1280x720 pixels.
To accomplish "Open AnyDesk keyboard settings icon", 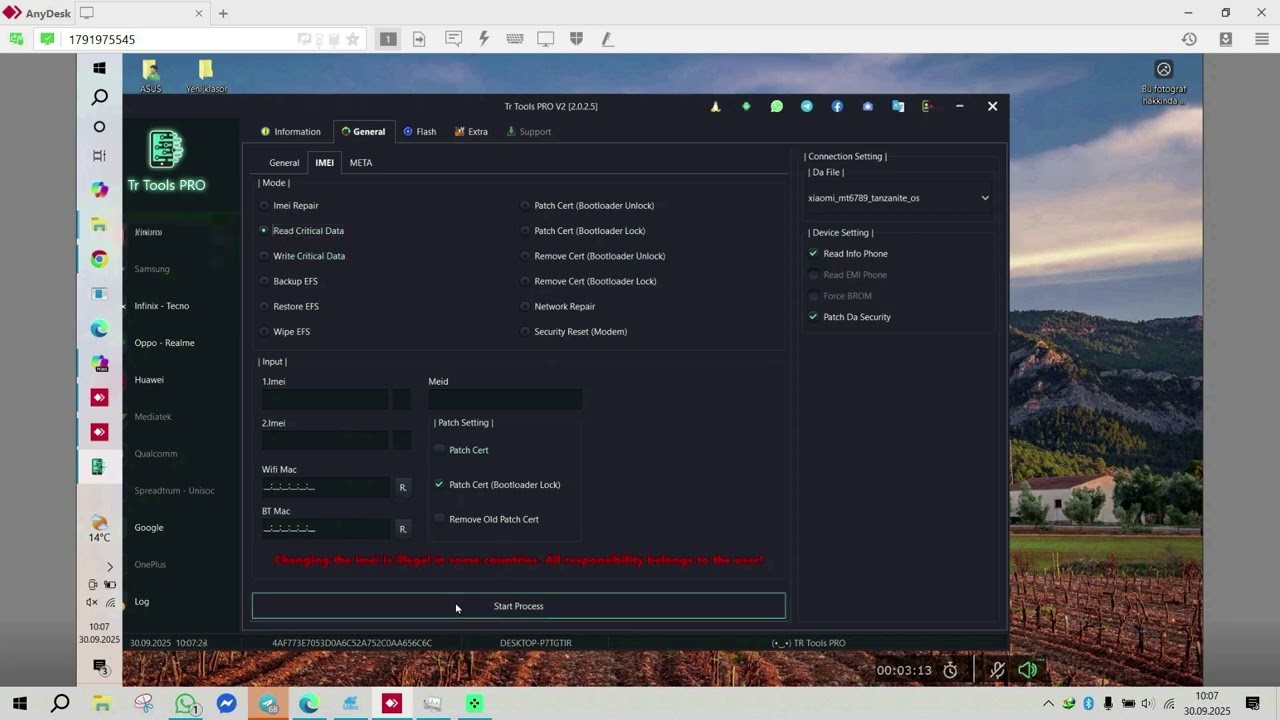I will click(515, 39).
